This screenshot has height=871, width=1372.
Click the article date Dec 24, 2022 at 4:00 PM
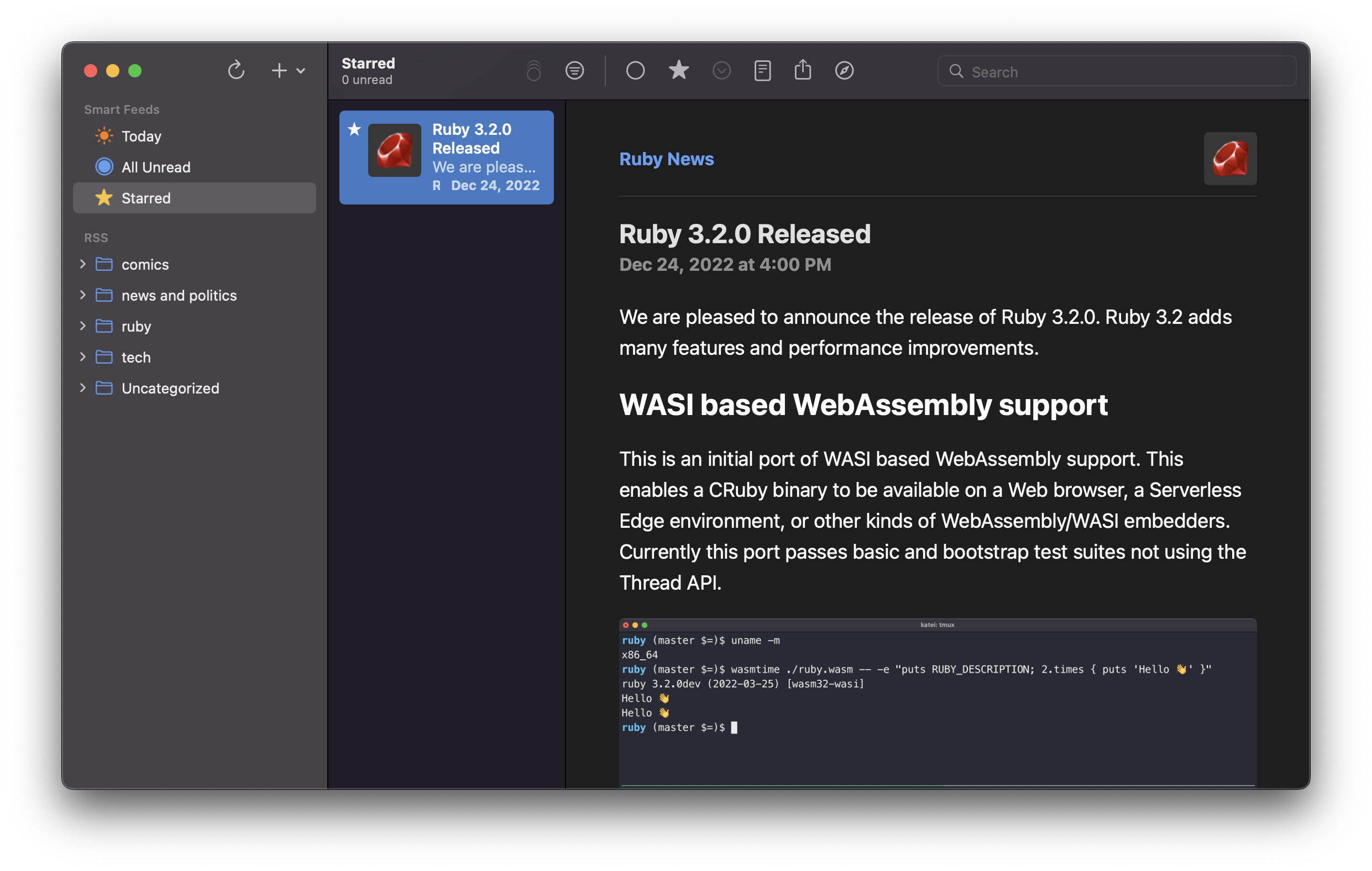pos(725,264)
